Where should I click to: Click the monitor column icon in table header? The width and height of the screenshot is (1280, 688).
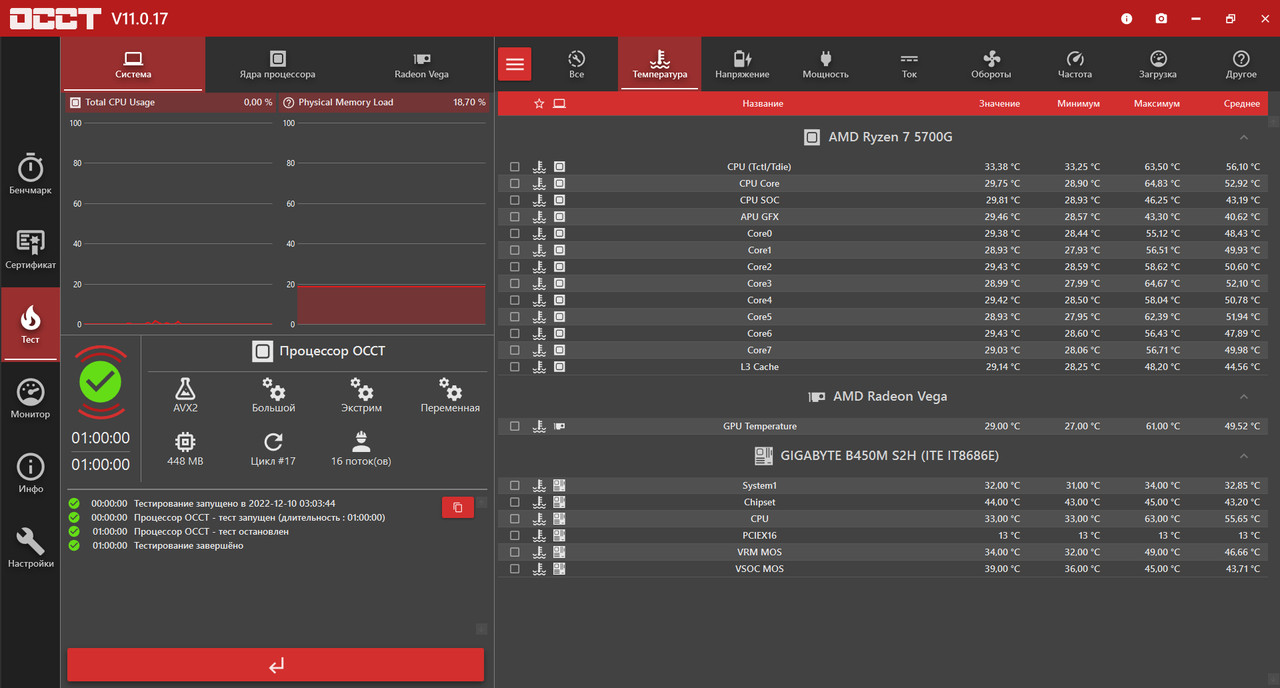tap(559, 104)
